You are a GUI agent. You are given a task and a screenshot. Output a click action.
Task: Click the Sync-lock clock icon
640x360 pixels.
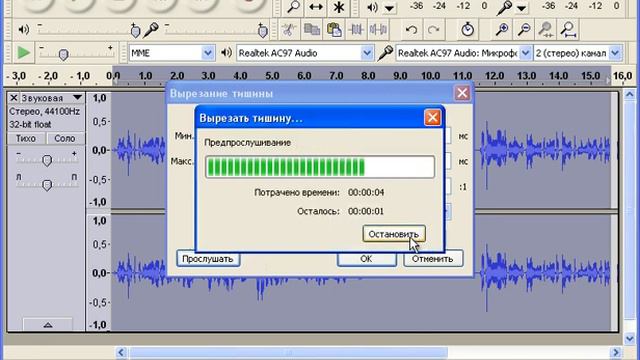[467, 30]
